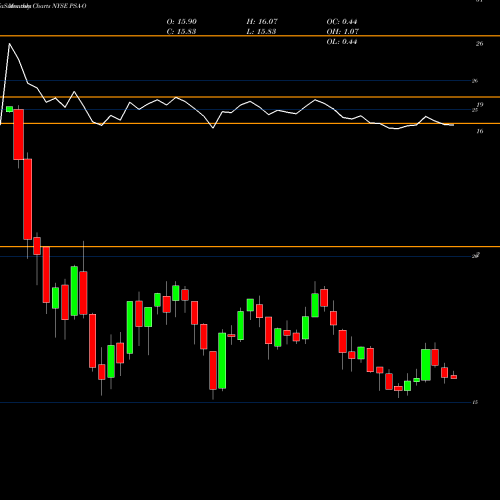Click the high price value H: 16.07

262,22
